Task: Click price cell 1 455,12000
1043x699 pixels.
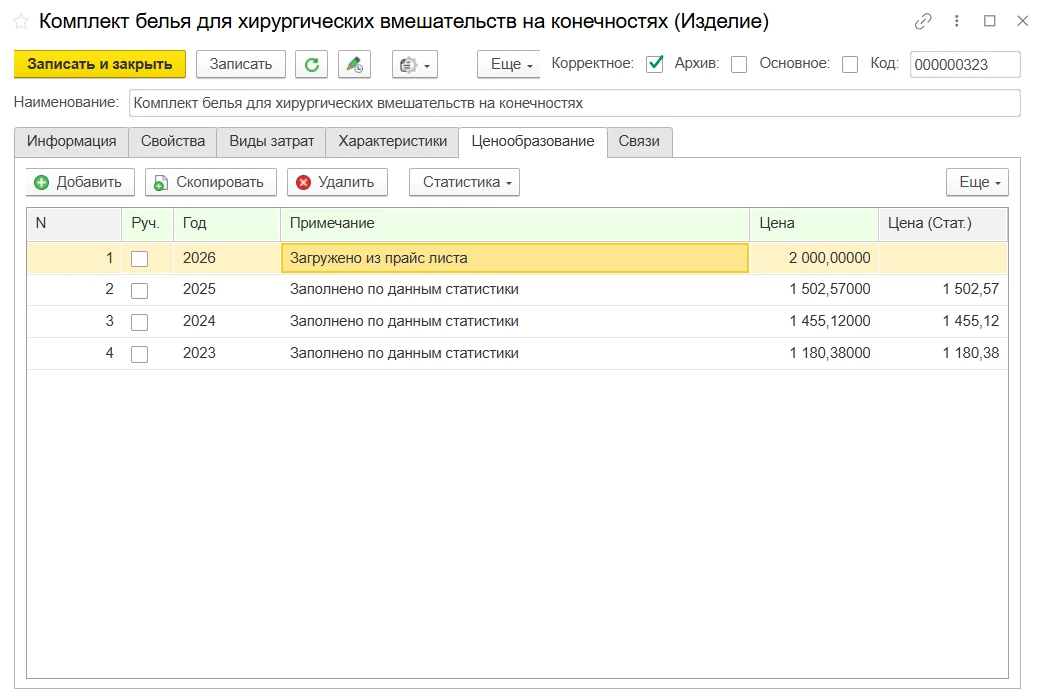Action: [814, 321]
